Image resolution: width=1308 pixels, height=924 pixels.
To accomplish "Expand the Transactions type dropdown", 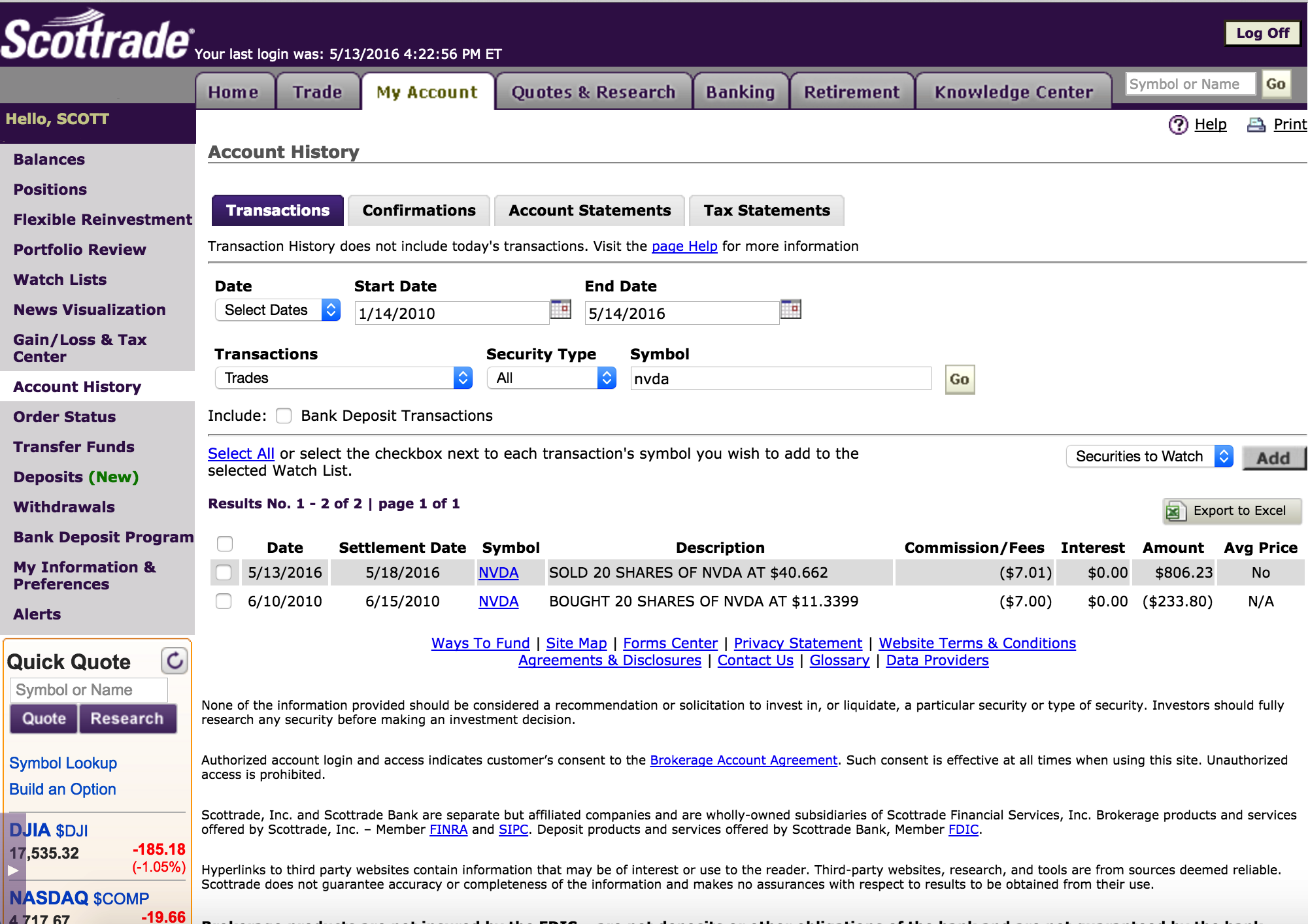I will [x=344, y=378].
